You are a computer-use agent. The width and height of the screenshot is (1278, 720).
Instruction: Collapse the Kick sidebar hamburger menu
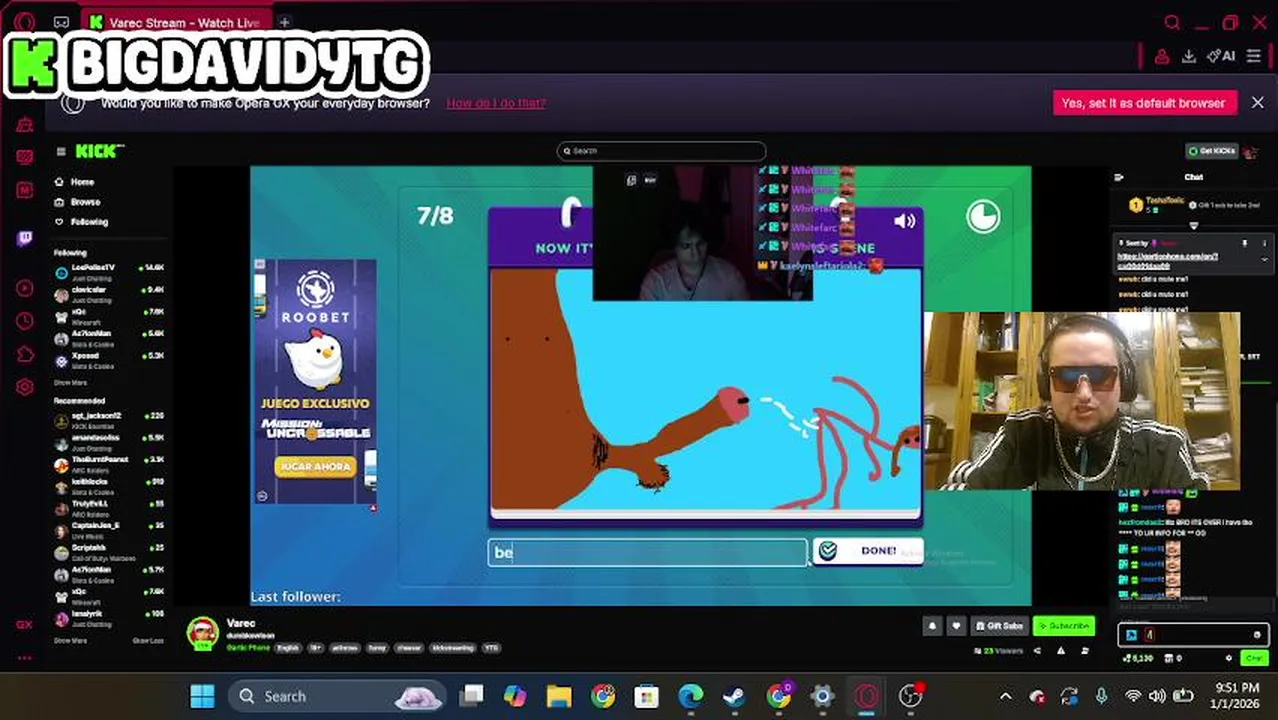61,151
